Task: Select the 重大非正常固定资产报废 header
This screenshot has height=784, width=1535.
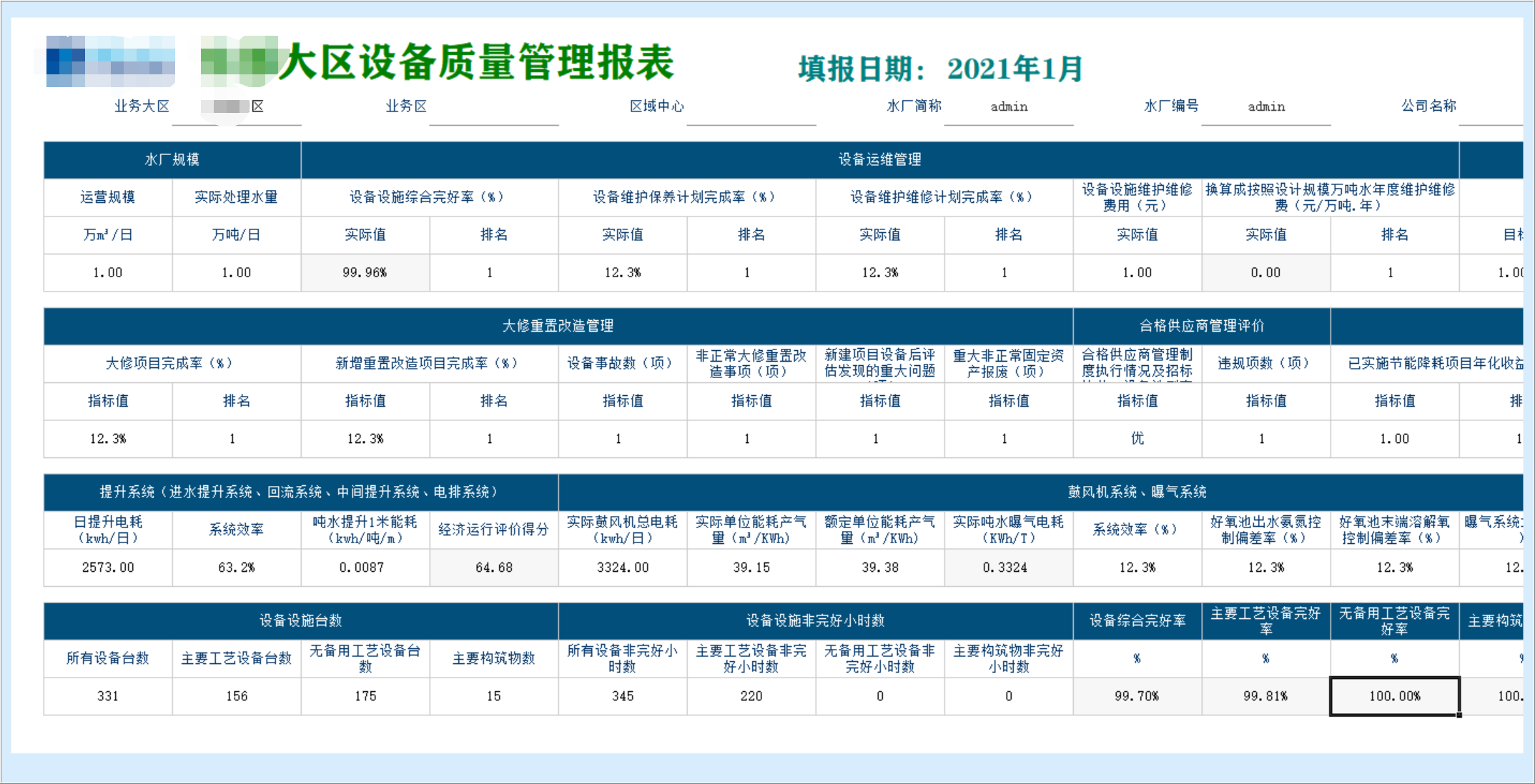Action: coord(1009,364)
